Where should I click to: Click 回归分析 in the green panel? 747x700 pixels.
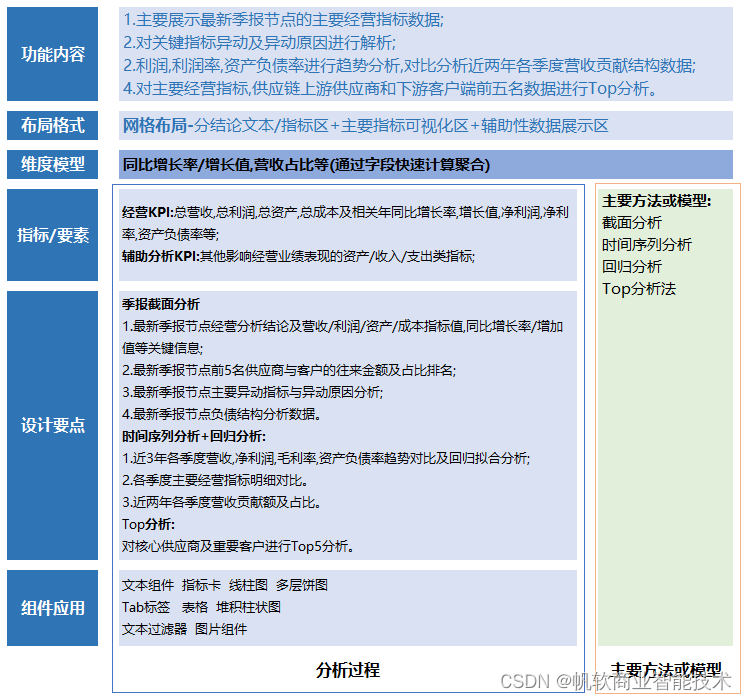(632, 266)
